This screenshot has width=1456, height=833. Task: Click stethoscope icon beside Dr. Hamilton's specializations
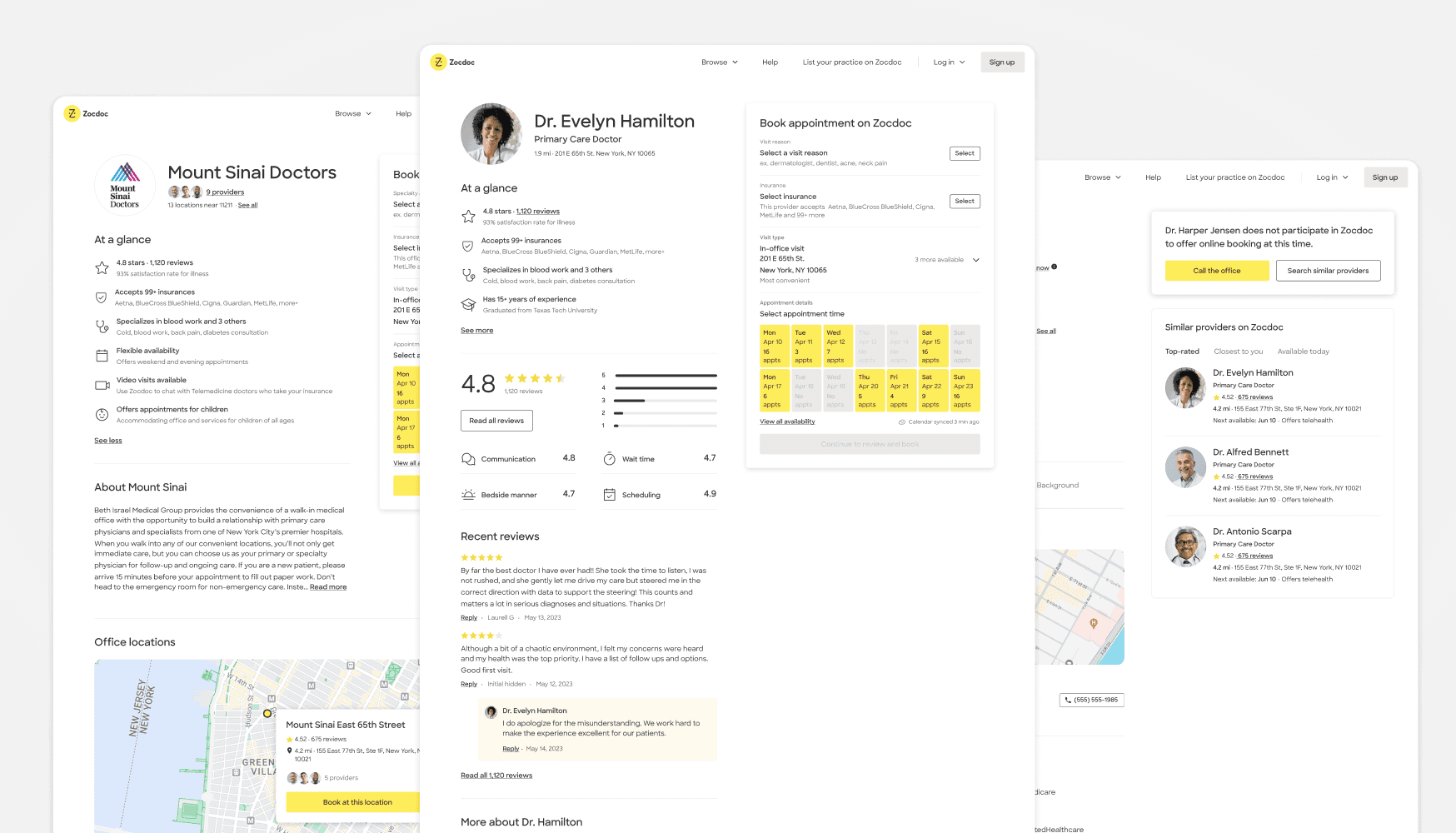(468, 275)
